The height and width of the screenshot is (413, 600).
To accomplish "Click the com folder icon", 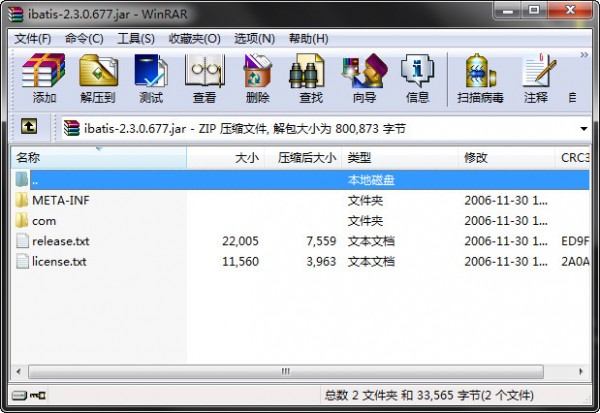I will click(x=22, y=220).
